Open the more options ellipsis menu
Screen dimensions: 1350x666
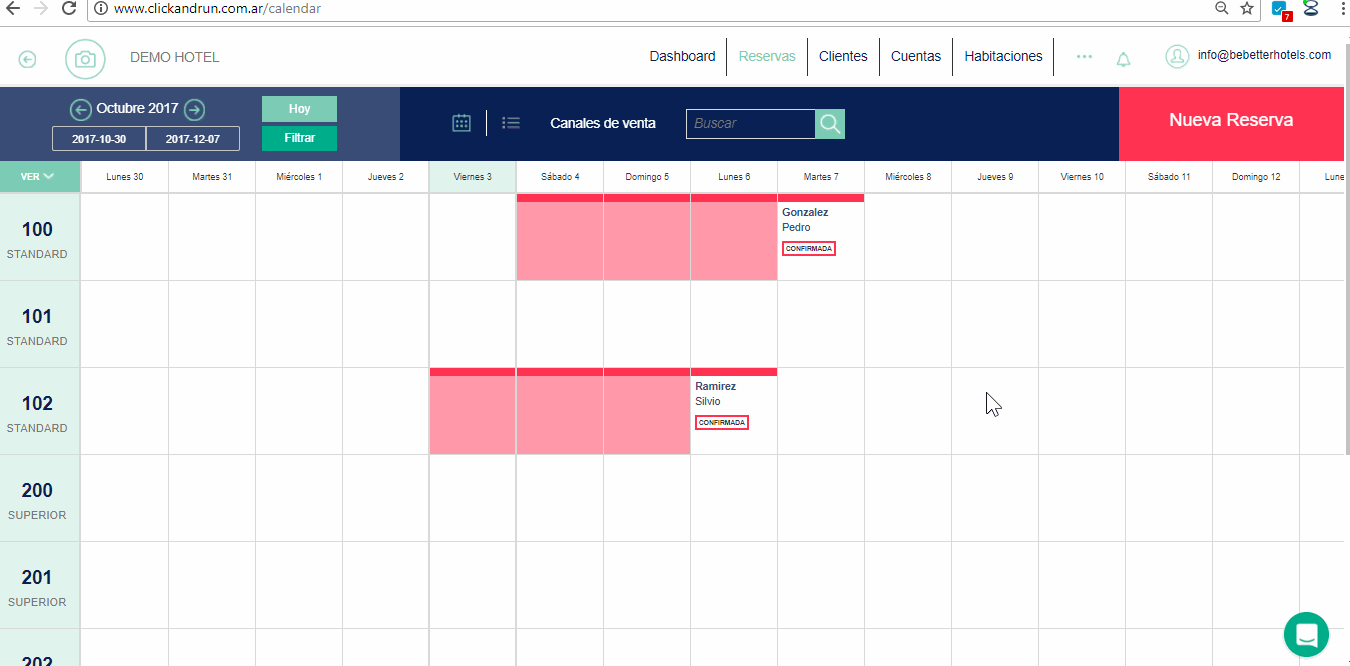tap(1084, 57)
